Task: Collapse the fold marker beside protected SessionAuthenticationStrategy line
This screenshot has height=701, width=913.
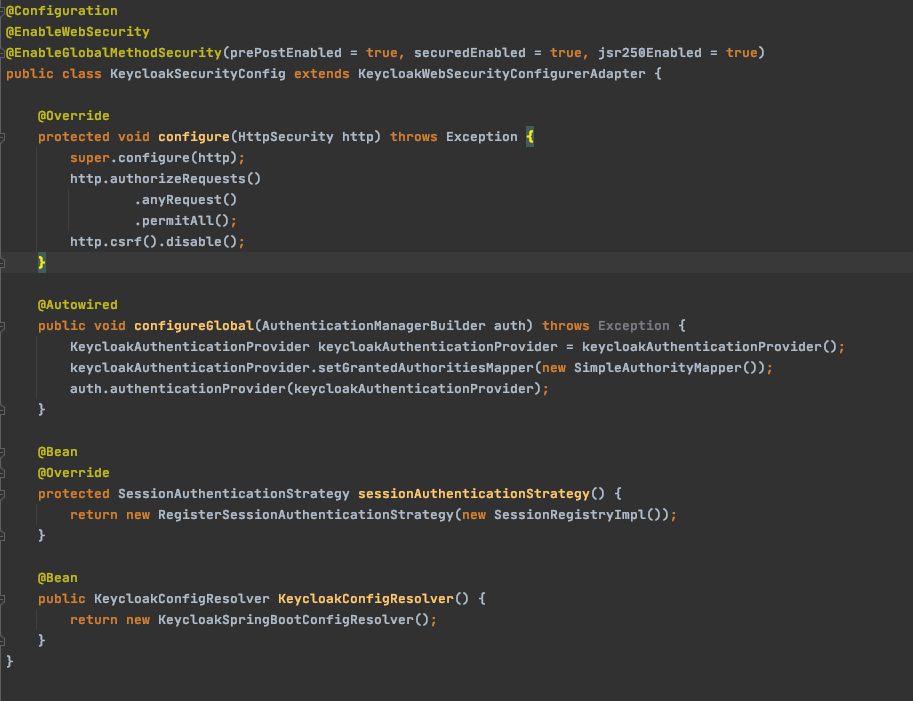Action: tap(2, 494)
